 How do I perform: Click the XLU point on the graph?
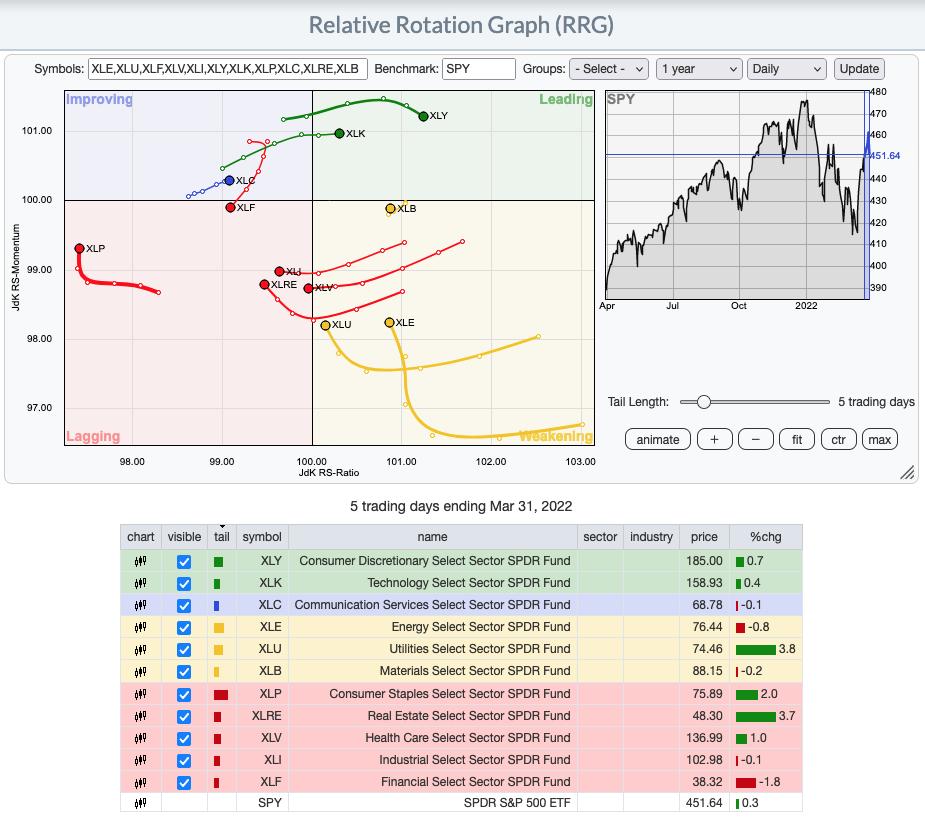point(325,325)
